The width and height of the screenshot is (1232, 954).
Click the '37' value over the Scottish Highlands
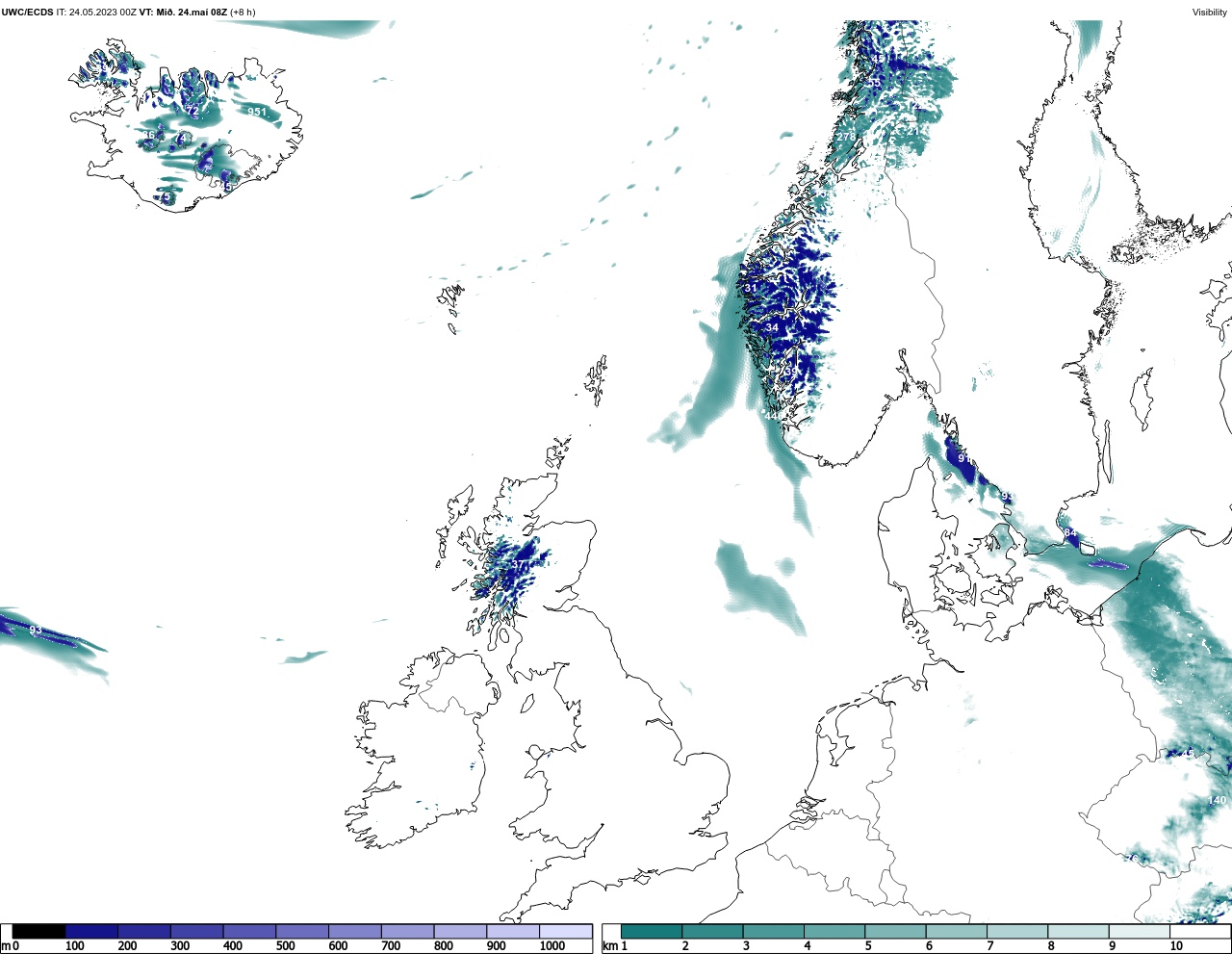pyautogui.click(x=518, y=565)
